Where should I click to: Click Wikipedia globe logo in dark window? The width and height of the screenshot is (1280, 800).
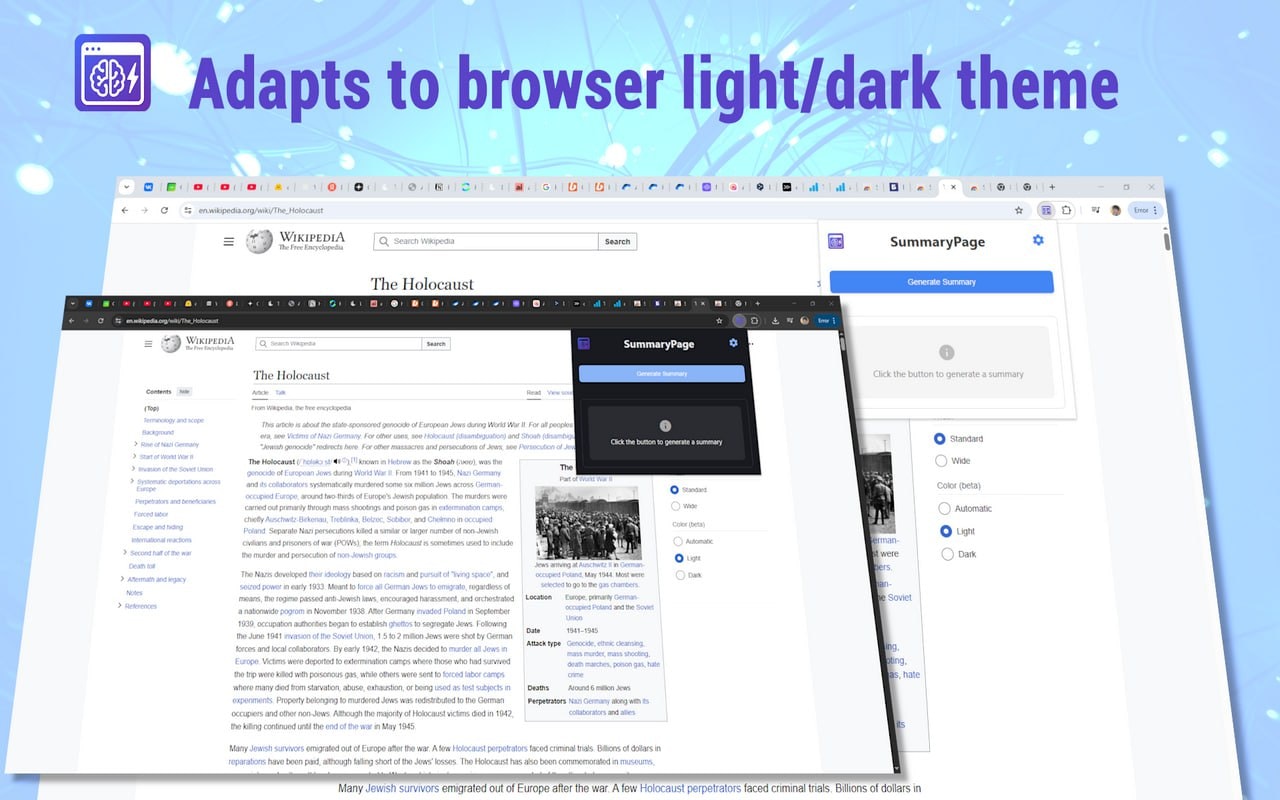pyautogui.click(x=170, y=343)
